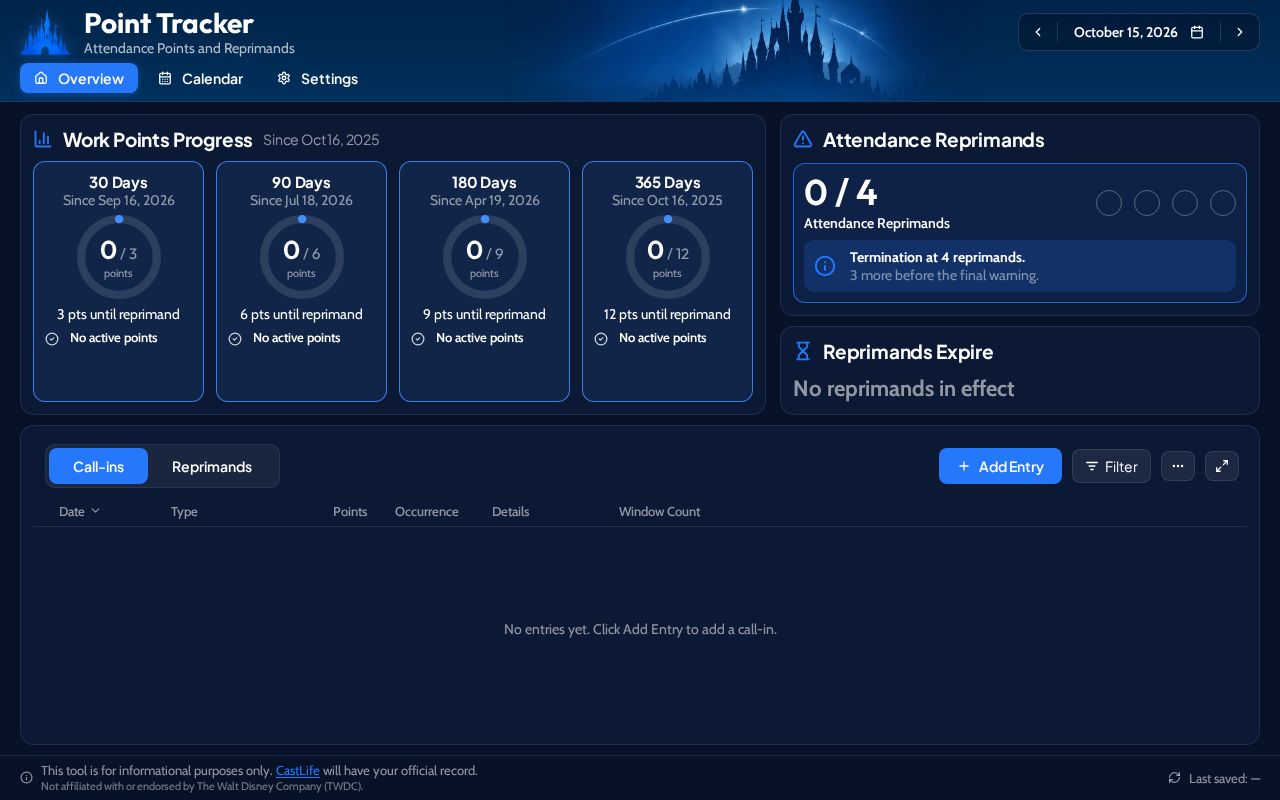Click the Details column header

pos(511,511)
